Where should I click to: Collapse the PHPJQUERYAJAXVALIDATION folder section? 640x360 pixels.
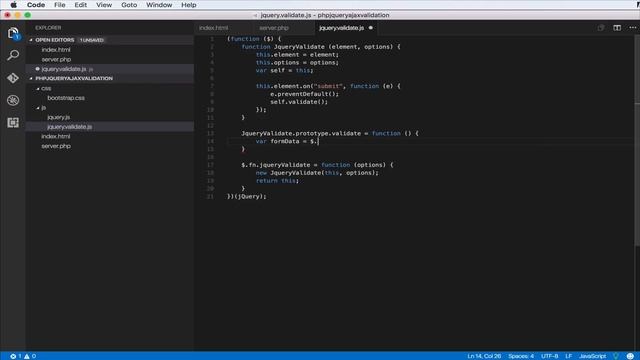pyautogui.click(x=31, y=78)
